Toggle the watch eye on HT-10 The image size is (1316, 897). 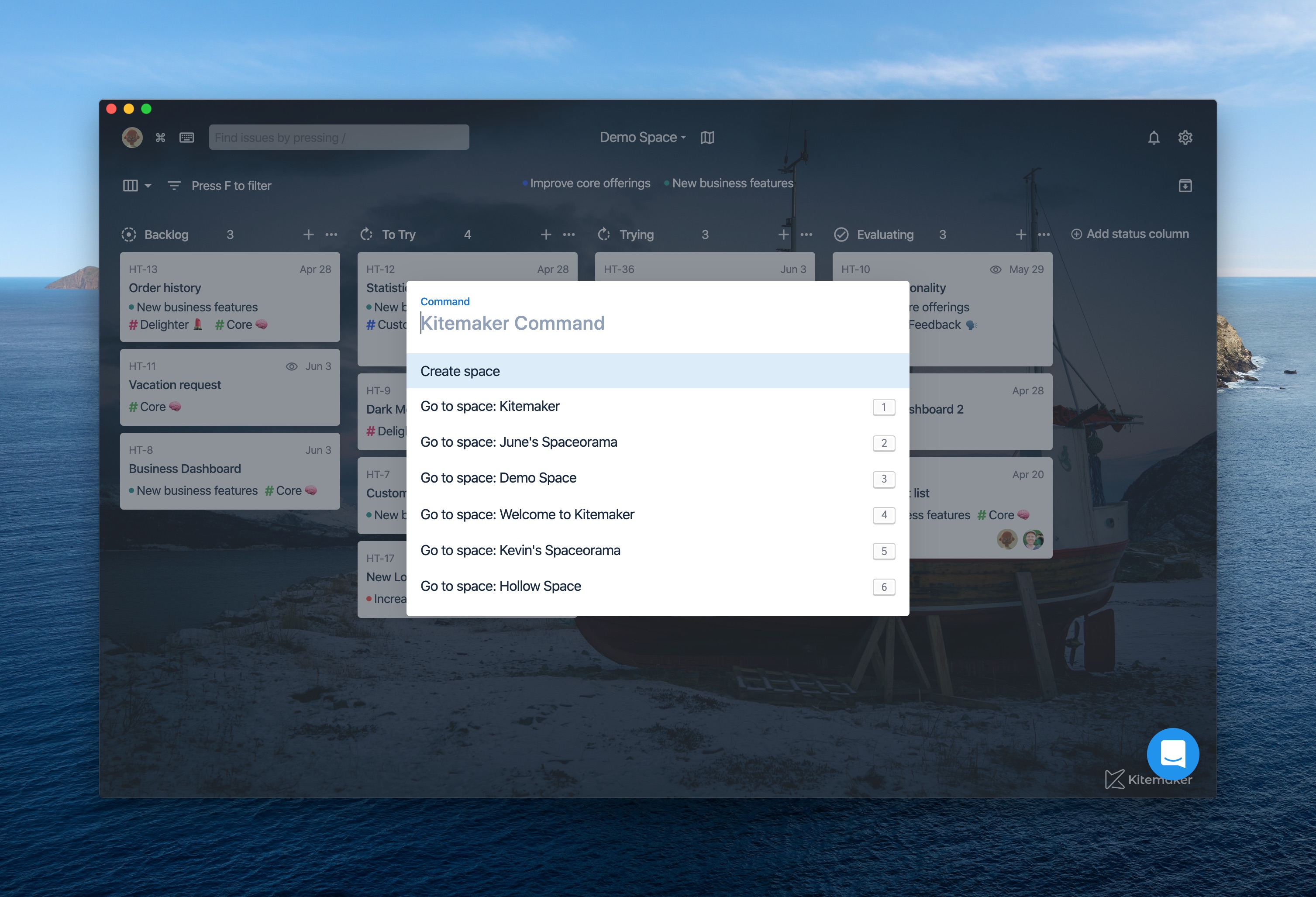pos(996,269)
